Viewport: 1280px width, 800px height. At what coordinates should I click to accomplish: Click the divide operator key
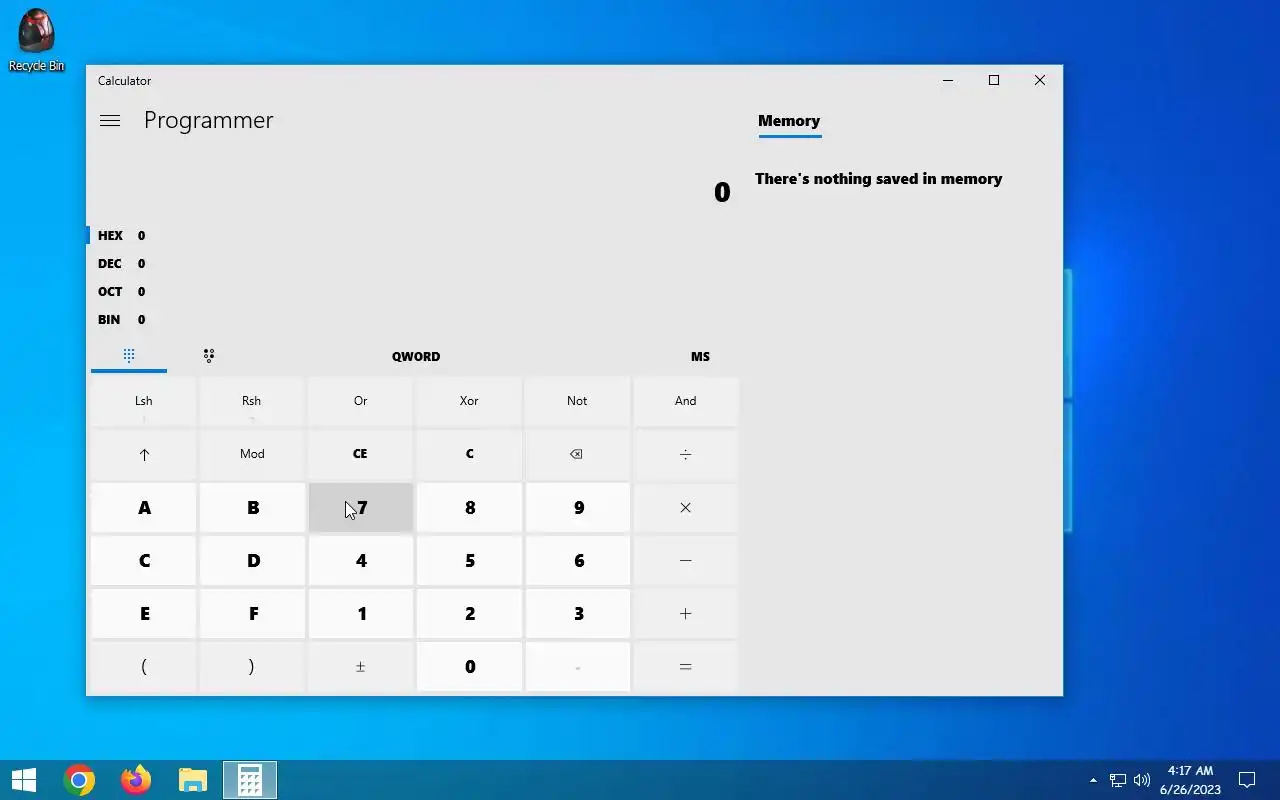click(x=686, y=454)
